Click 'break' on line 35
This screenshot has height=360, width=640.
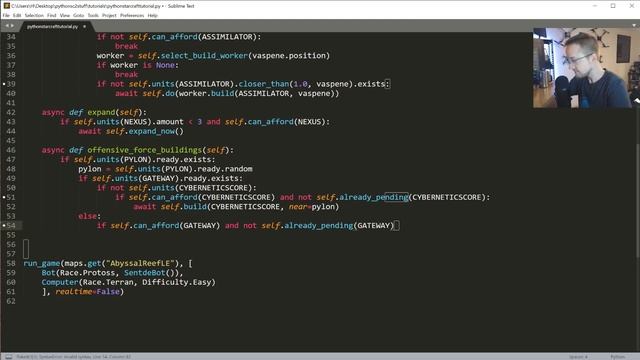[x=127, y=46]
